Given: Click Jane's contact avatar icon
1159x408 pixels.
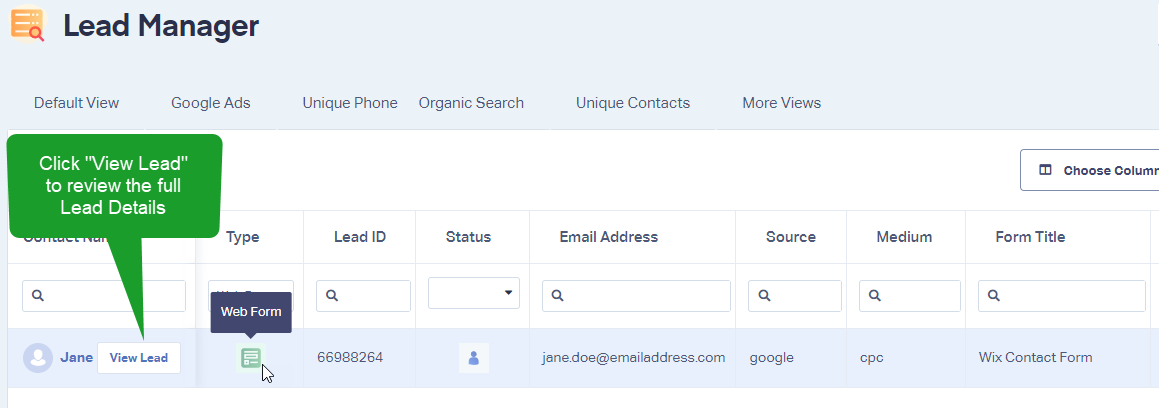Looking at the screenshot, I should coord(38,358).
